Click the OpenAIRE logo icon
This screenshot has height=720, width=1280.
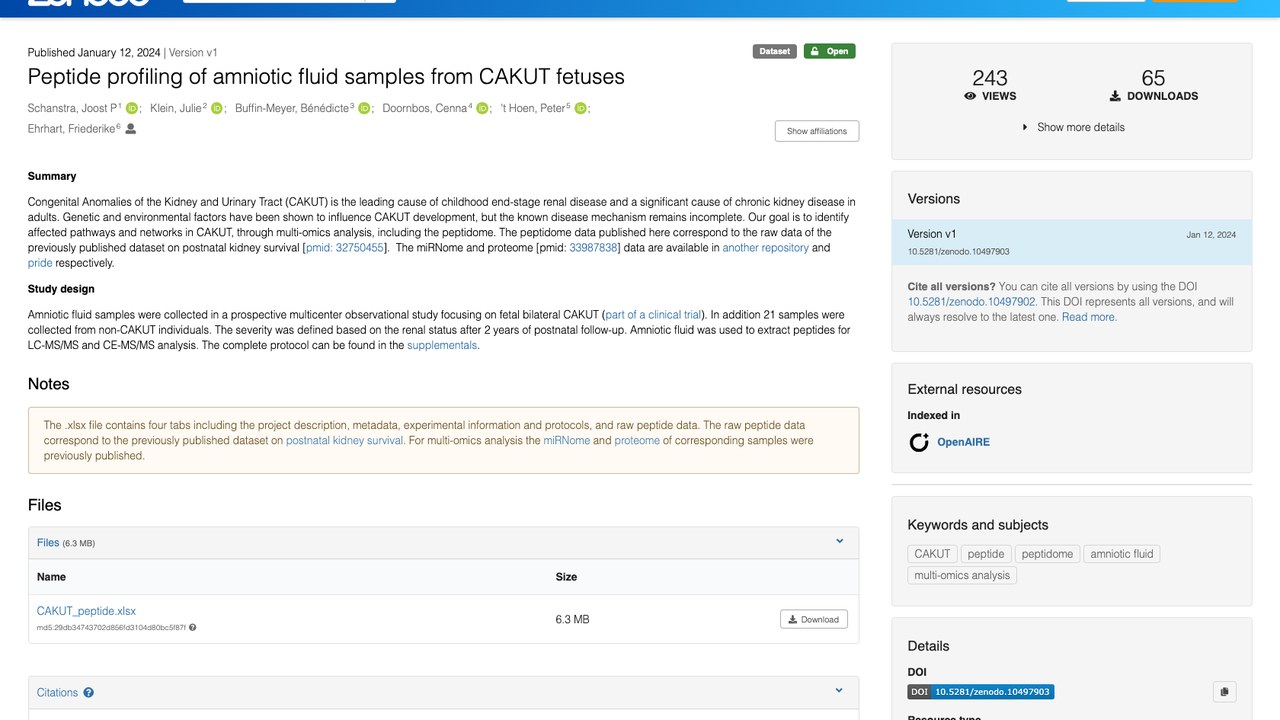(919, 442)
